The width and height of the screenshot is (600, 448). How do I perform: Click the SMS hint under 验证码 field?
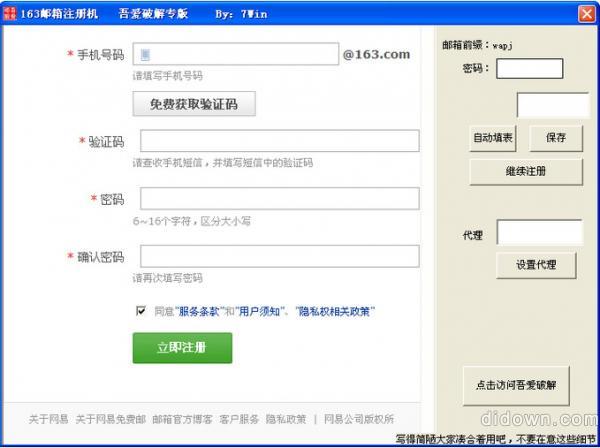pos(223,163)
